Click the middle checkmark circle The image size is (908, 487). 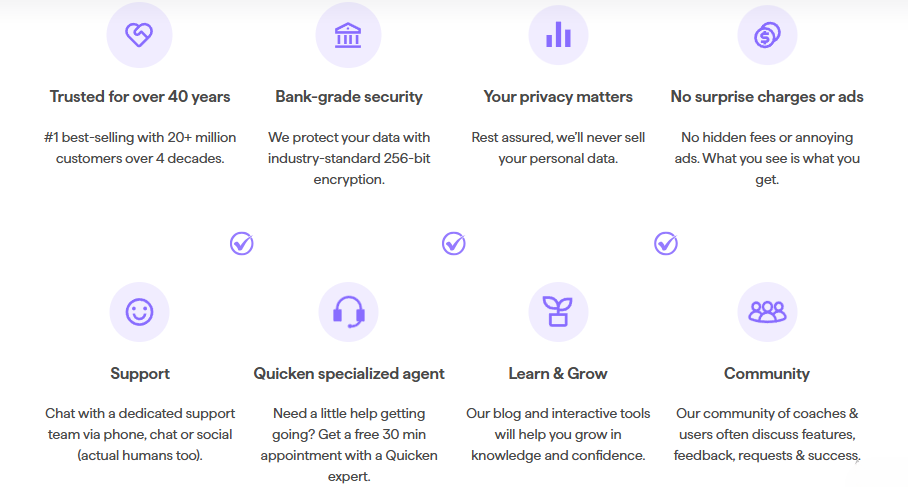[x=454, y=243]
